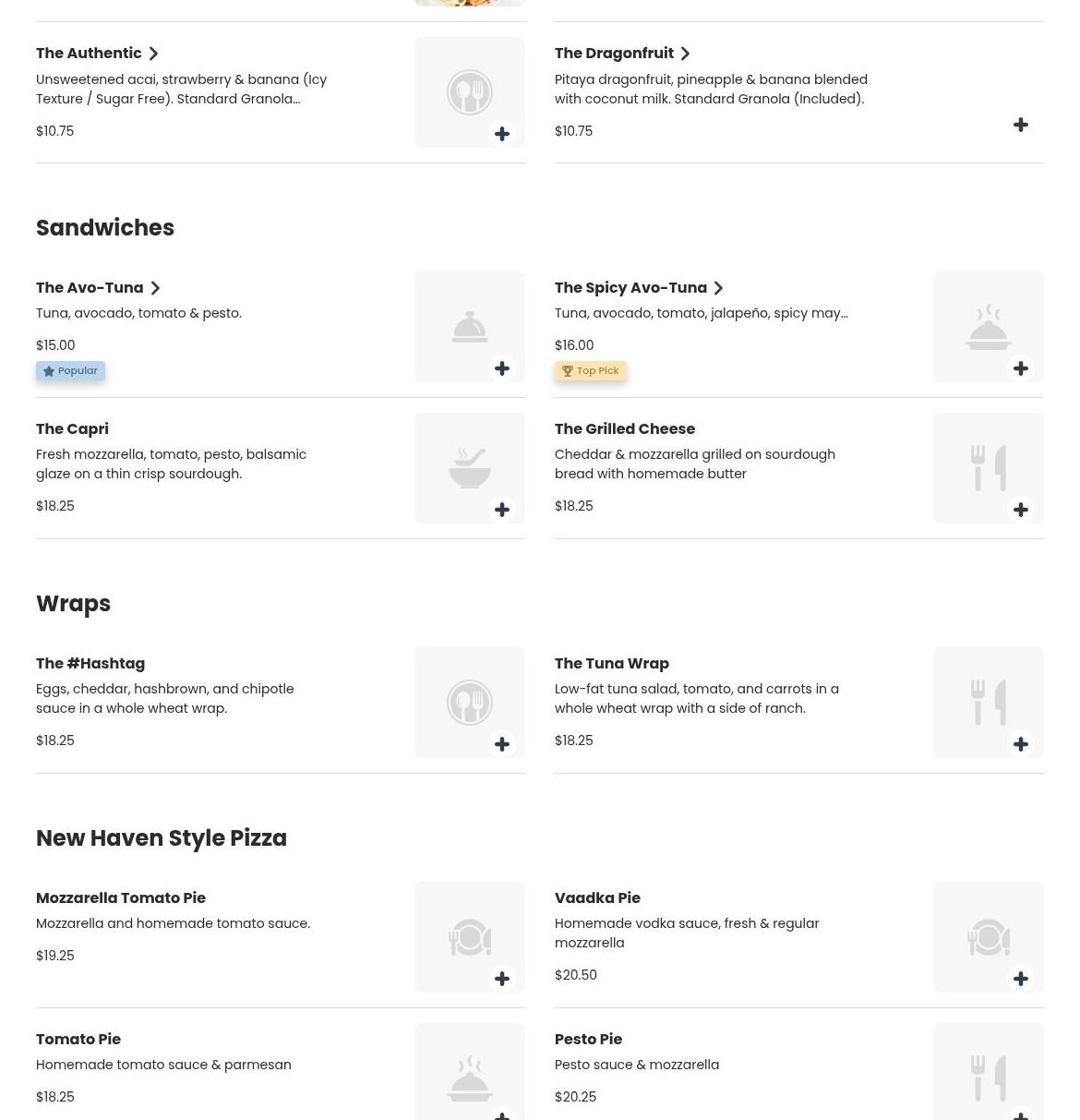Click the Popular badge
This screenshot has width=1080, height=1120.
pos(70,371)
